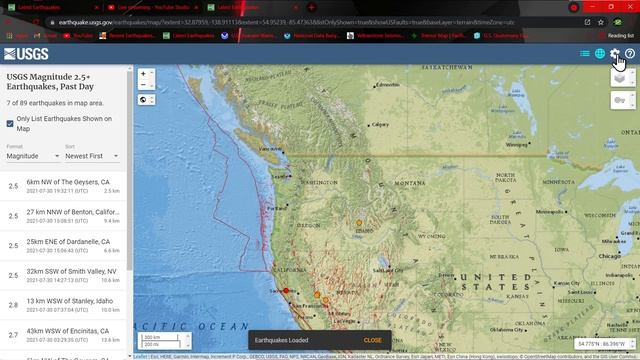Open the Reading list button

click(616, 36)
